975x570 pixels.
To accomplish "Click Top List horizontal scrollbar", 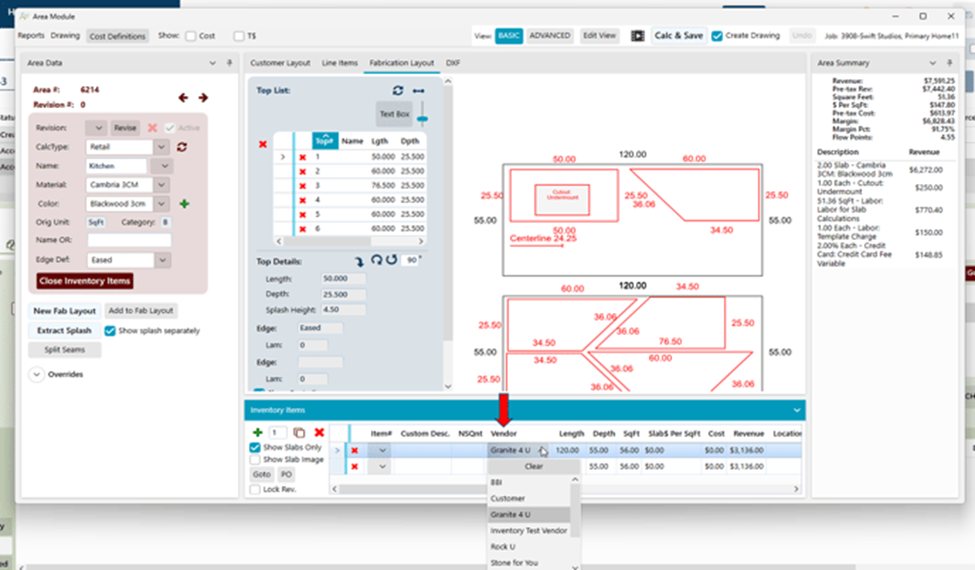I will click(x=349, y=241).
